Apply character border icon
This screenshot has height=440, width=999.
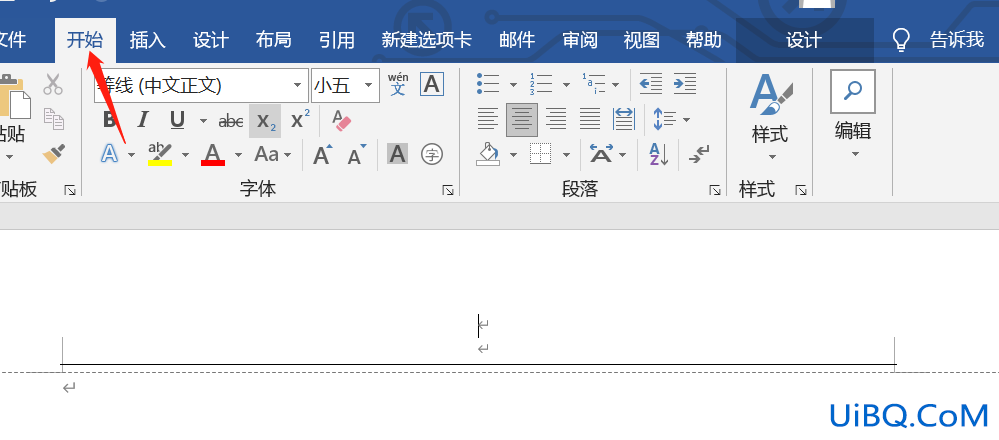coord(432,84)
